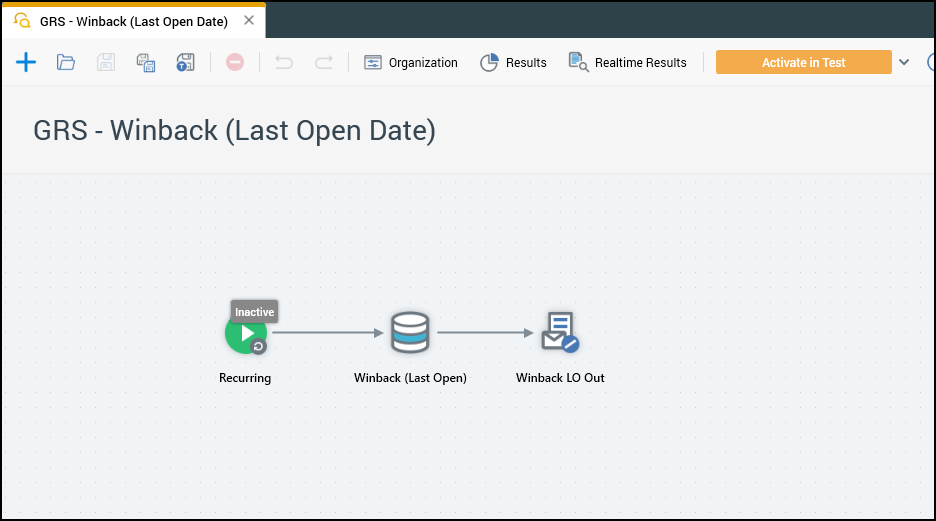View the Results report
Screen dimensions: 936x521
tap(514, 62)
